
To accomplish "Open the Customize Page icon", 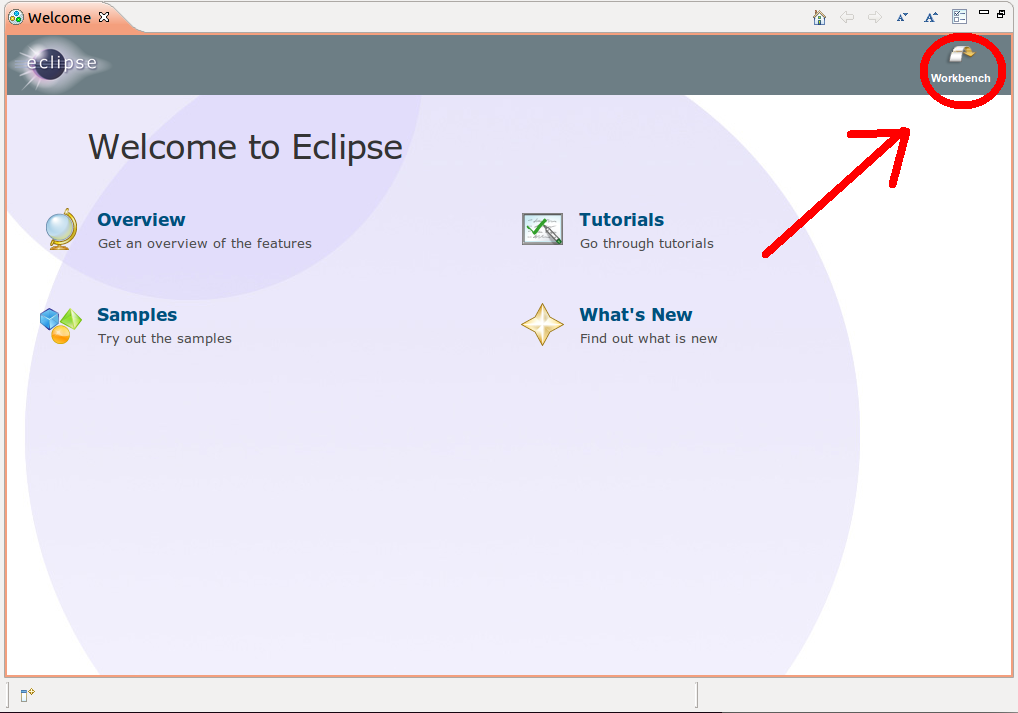I will [x=960, y=17].
